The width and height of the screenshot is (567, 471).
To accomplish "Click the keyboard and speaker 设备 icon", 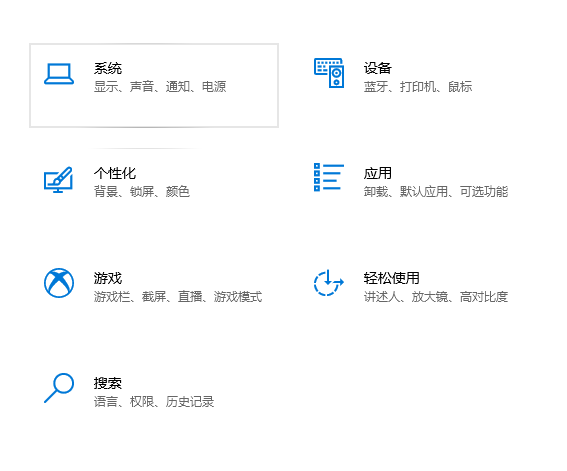I will (329, 73).
